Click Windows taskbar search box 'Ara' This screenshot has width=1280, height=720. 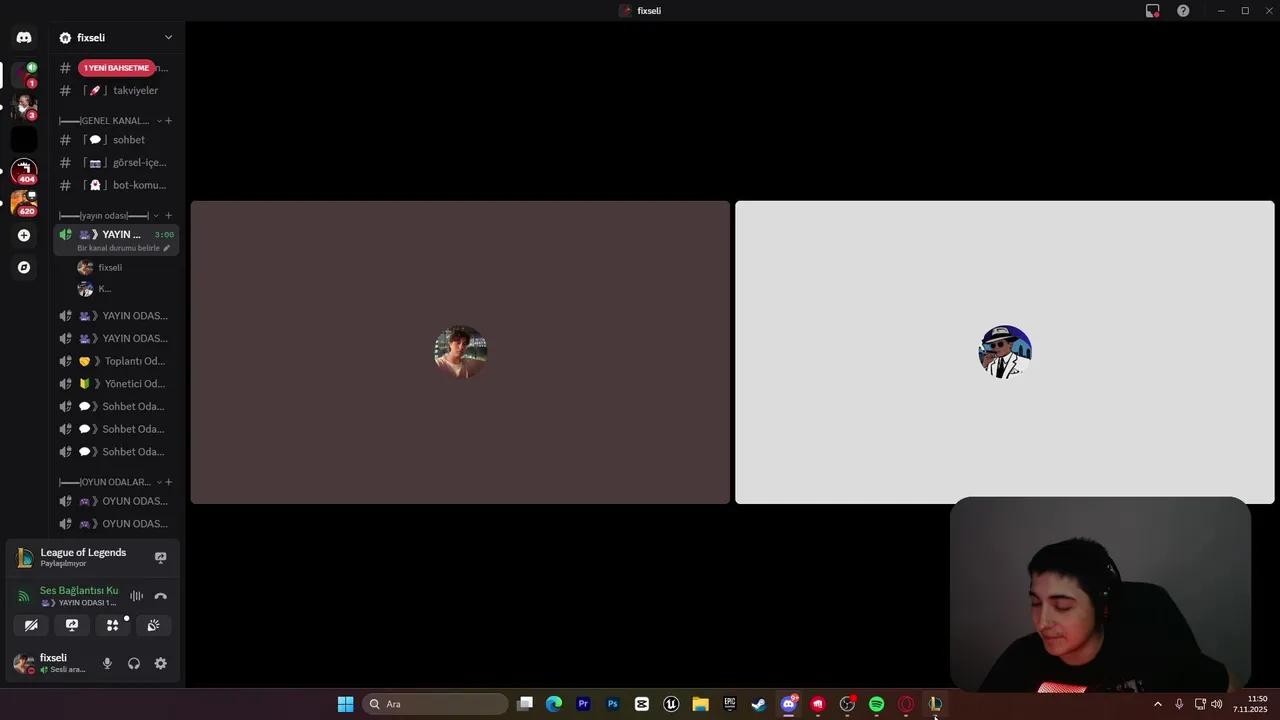coord(435,704)
